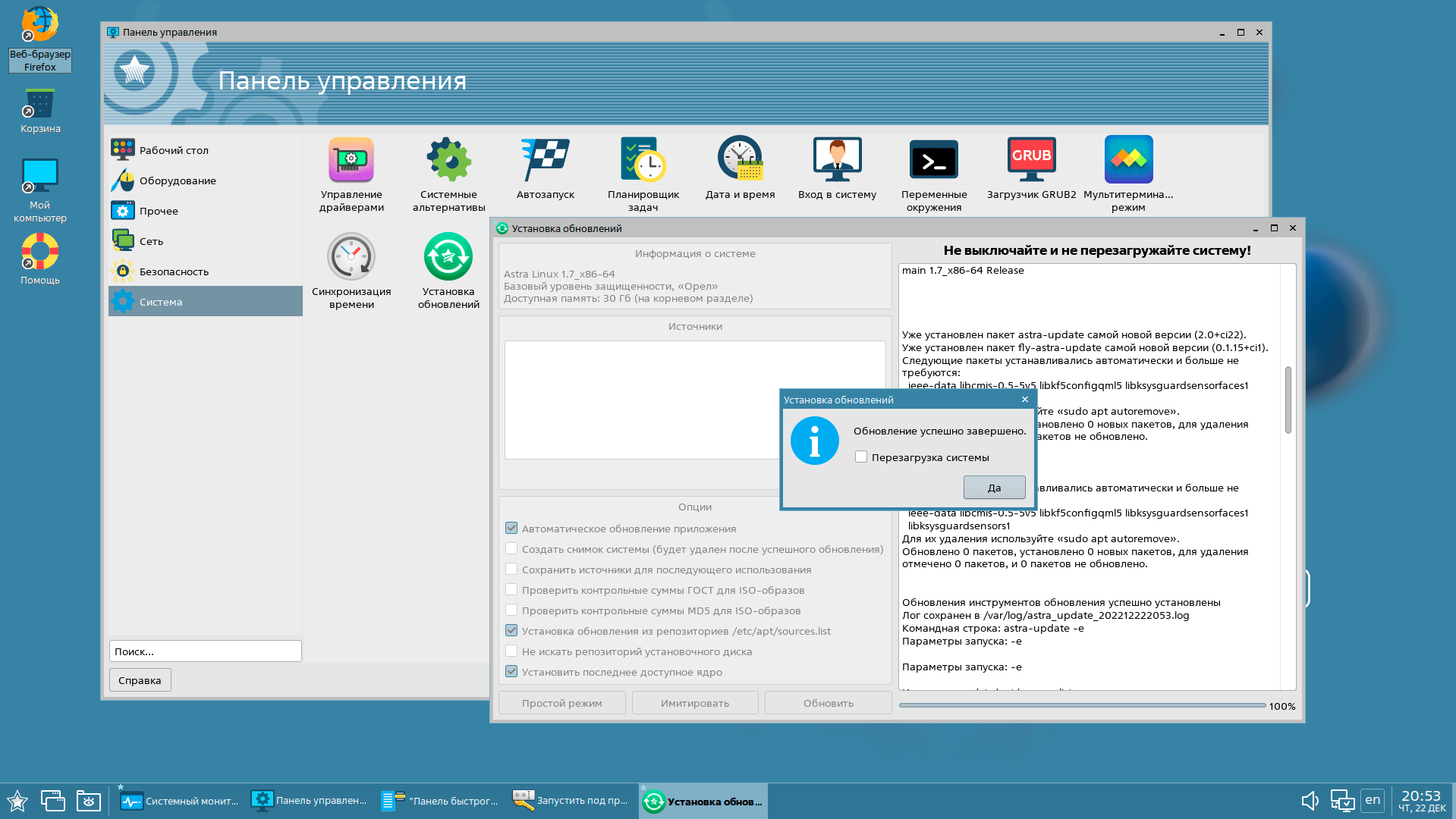Open Загрузчик GRUB2 settings

coord(1031,169)
